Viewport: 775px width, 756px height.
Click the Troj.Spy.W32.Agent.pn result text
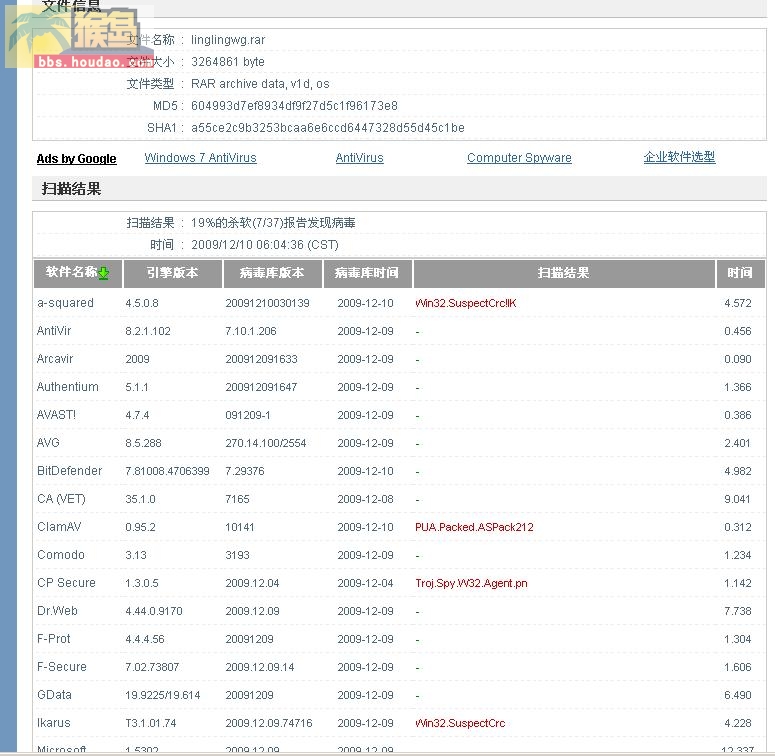[471, 584]
